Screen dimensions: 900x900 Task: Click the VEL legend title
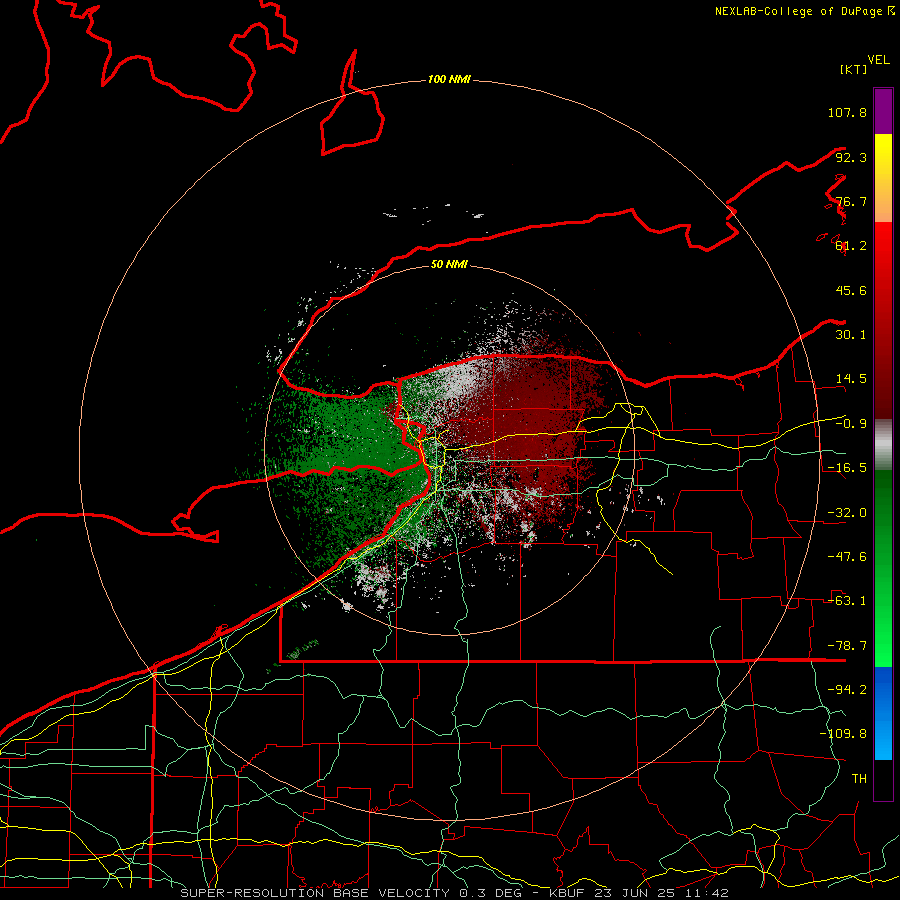(x=878, y=60)
